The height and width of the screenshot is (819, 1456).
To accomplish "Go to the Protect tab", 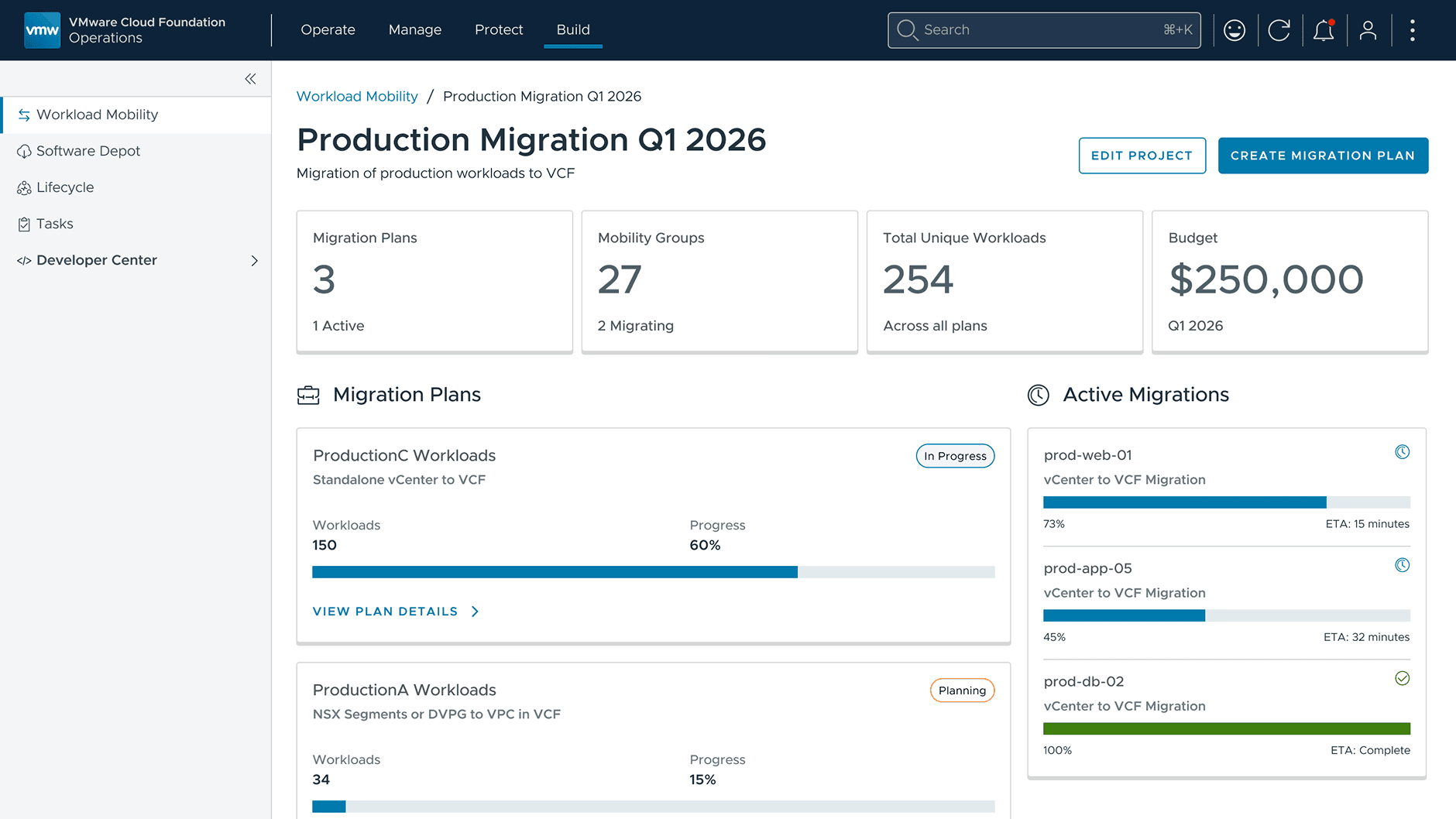I will coord(499,29).
